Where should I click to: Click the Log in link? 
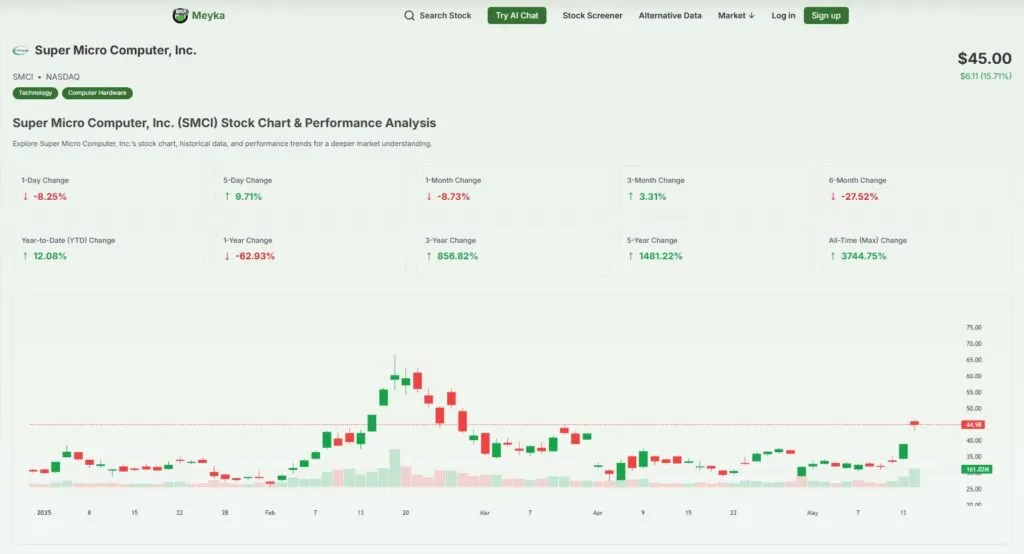(x=783, y=15)
